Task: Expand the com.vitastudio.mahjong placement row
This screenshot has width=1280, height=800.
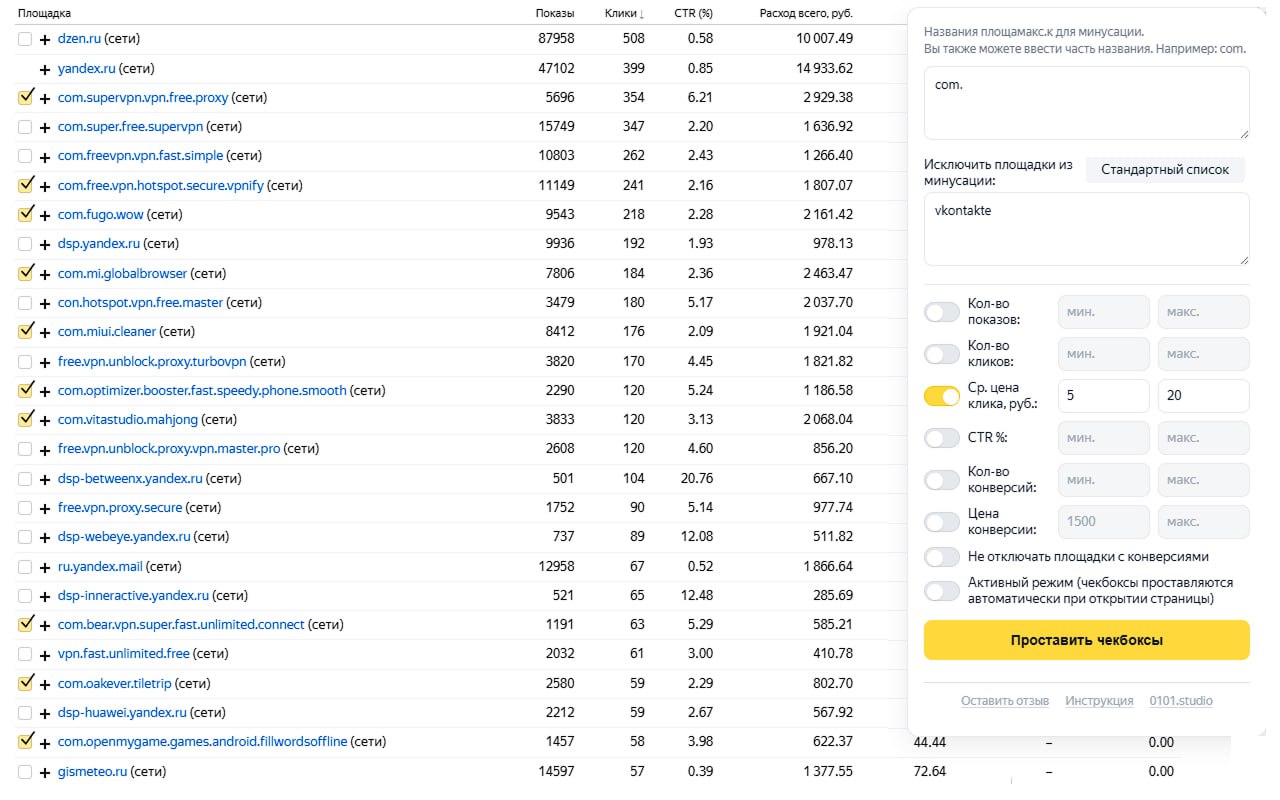Action: (44, 420)
